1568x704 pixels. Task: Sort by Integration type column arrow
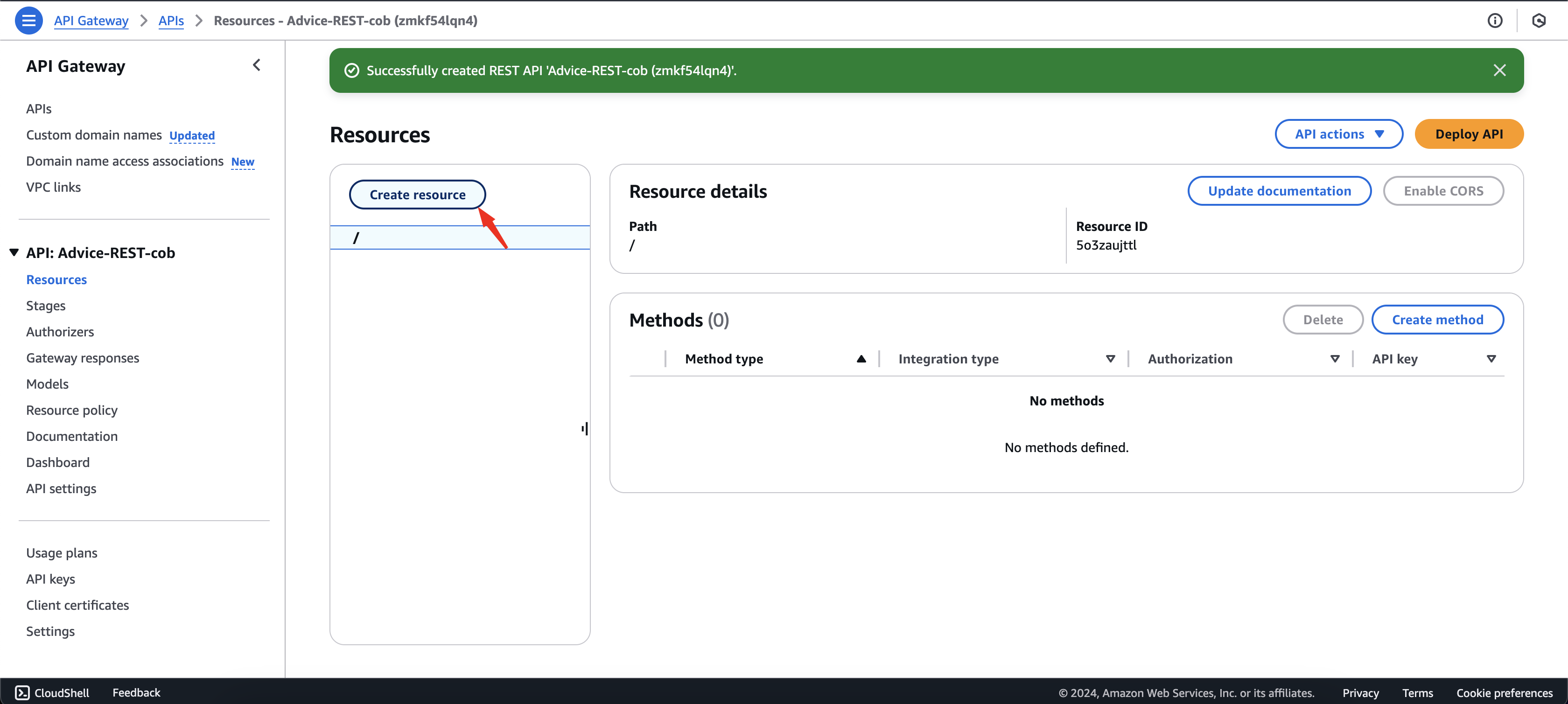[1110, 359]
